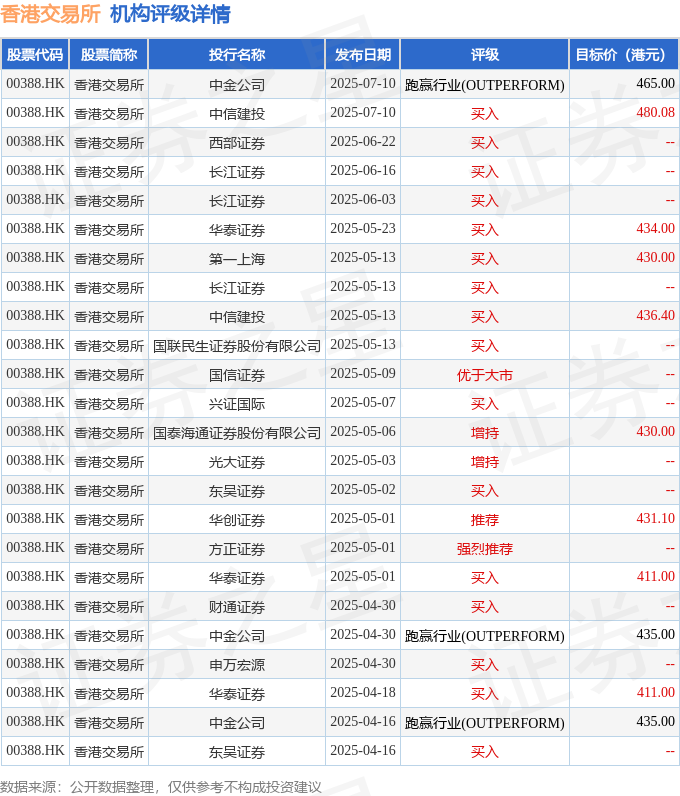Select the 第一上海 cell
The image size is (680, 796).
[237, 259]
